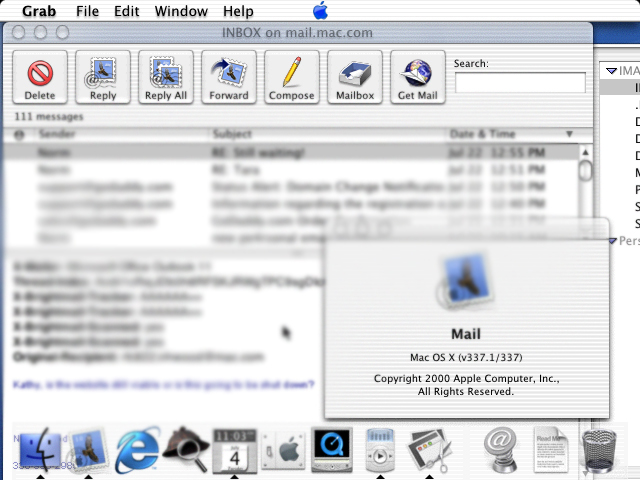Image resolution: width=640 pixels, height=480 pixels.
Task: Select the Information regarding the registration message
Action: tap(291, 204)
